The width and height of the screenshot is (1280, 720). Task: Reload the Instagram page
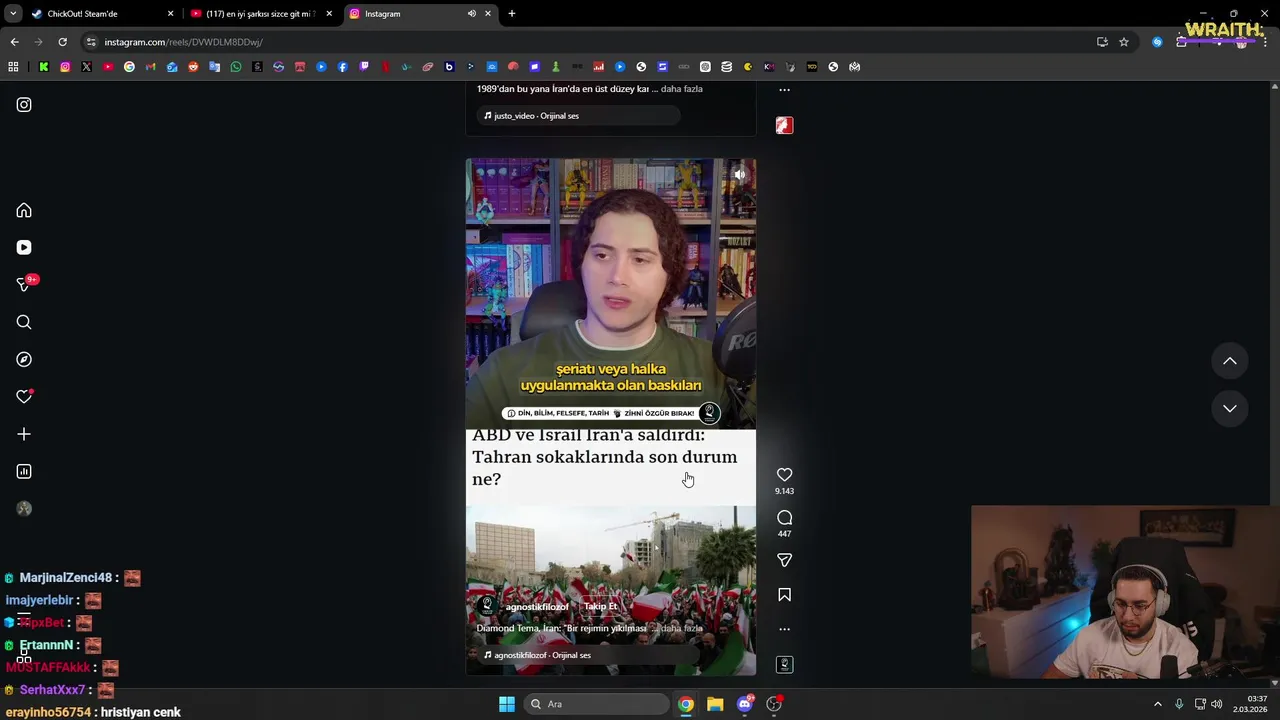point(62,42)
